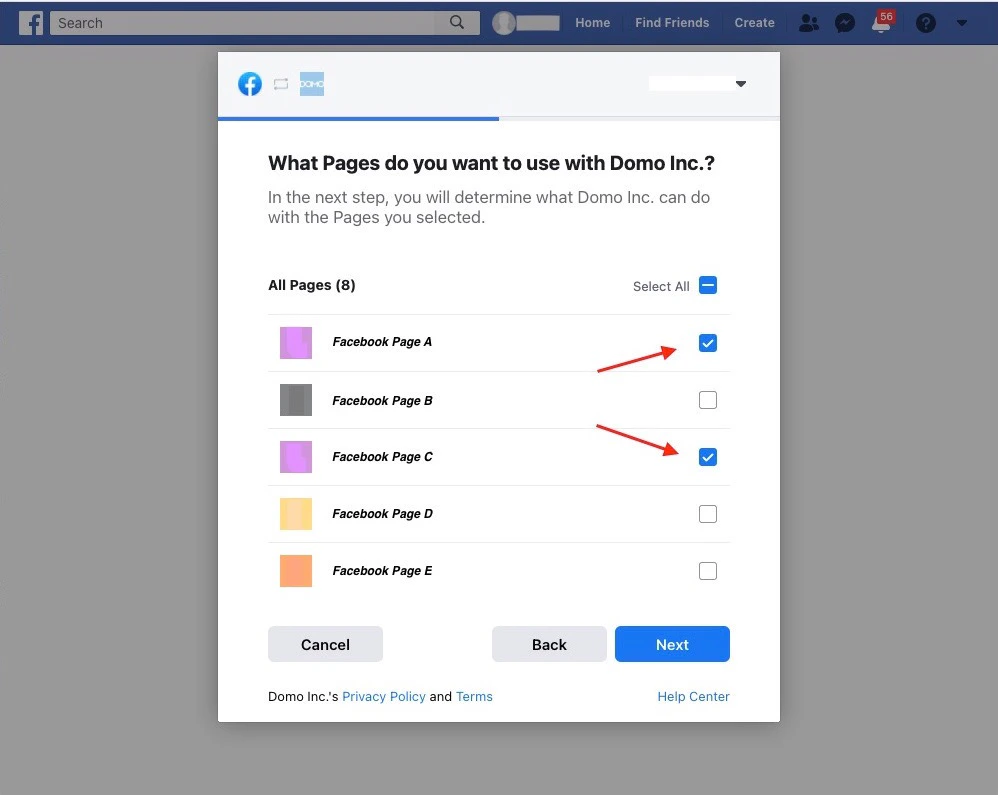Click the Cancel button
998x795 pixels.
(325, 644)
